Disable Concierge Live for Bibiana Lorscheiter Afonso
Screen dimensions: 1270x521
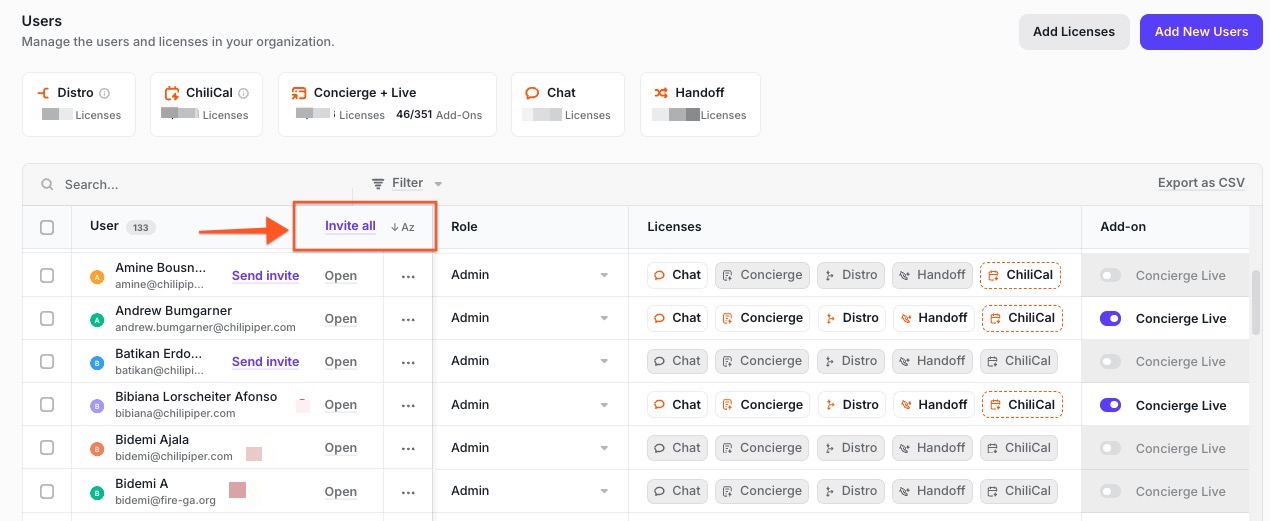tap(1110, 405)
